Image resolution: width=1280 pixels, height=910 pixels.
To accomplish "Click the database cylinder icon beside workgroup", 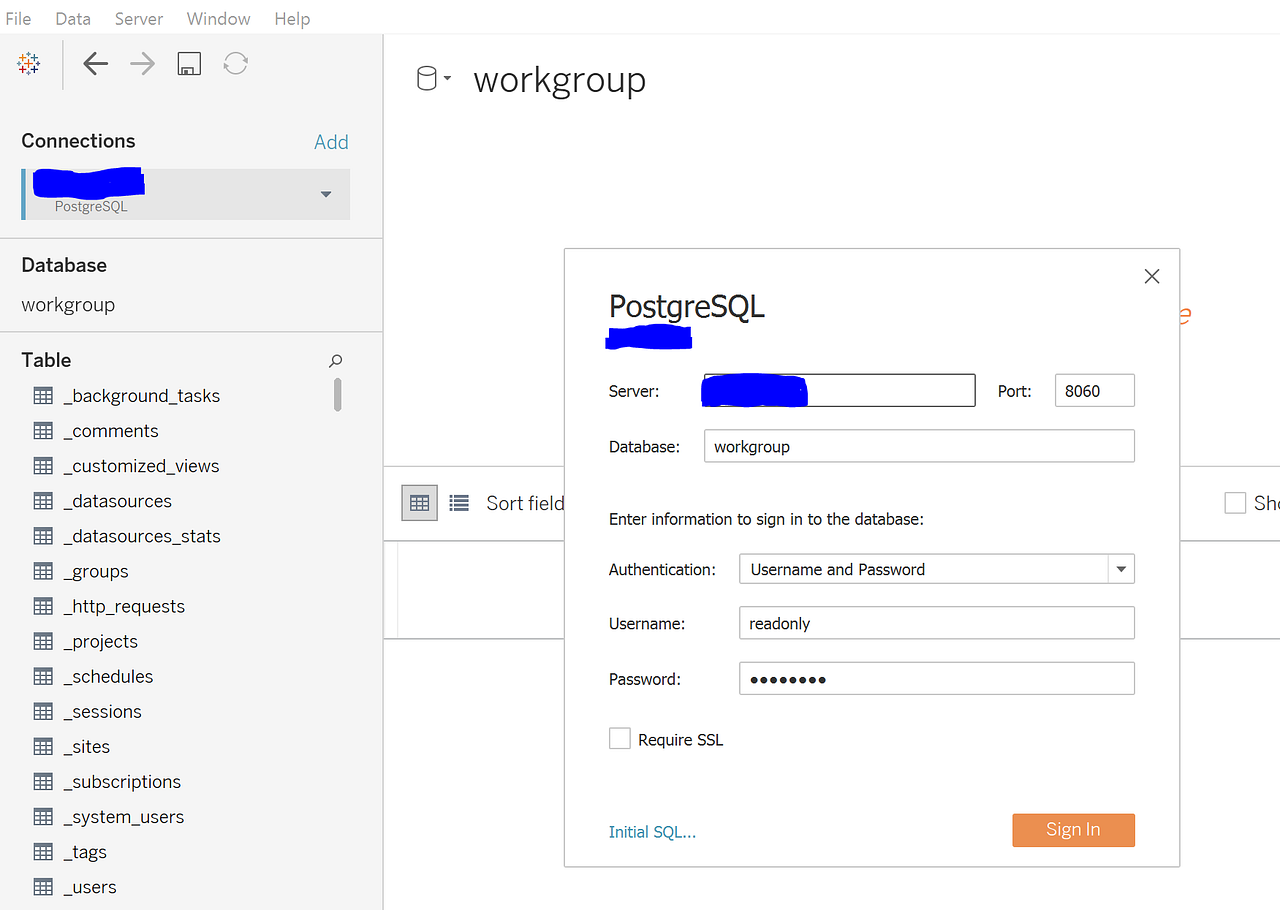I will [x=428, y=76].
